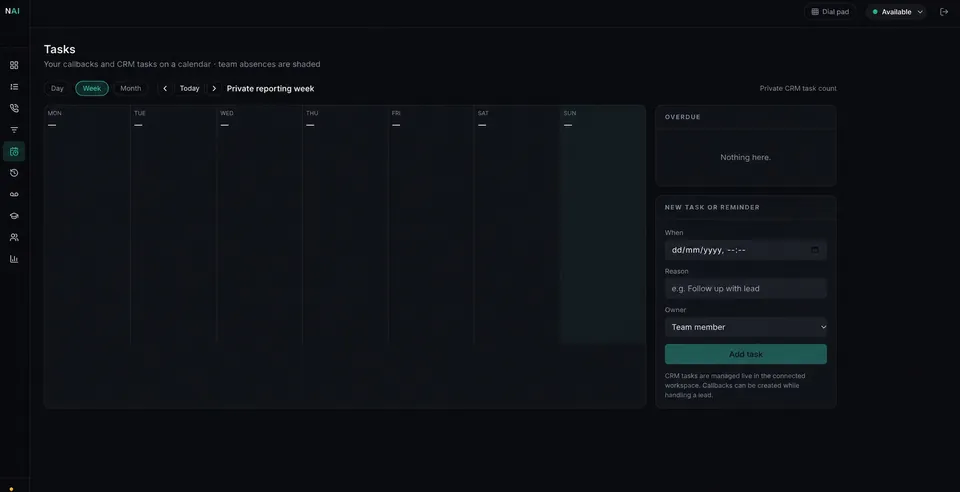Open the team people icon in sidebar
The width and height of the screenshot is (960, 492).
(x=14, y=237)
